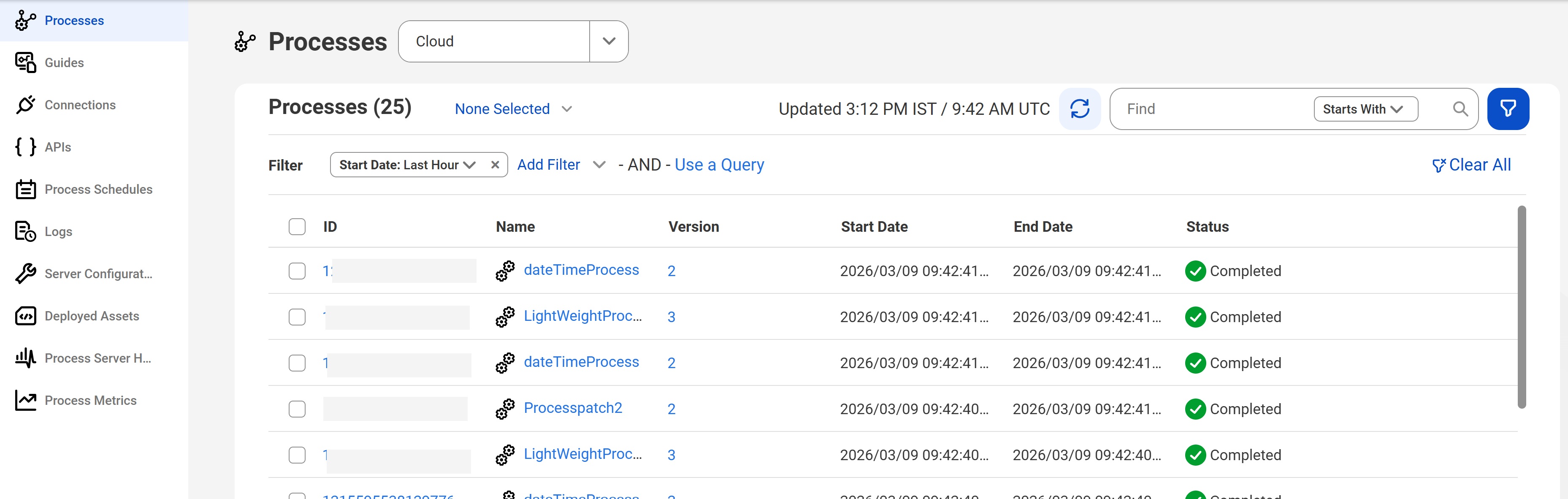
Task: Open the Cloud environment dropdown
Action: [x=609, y=41]
